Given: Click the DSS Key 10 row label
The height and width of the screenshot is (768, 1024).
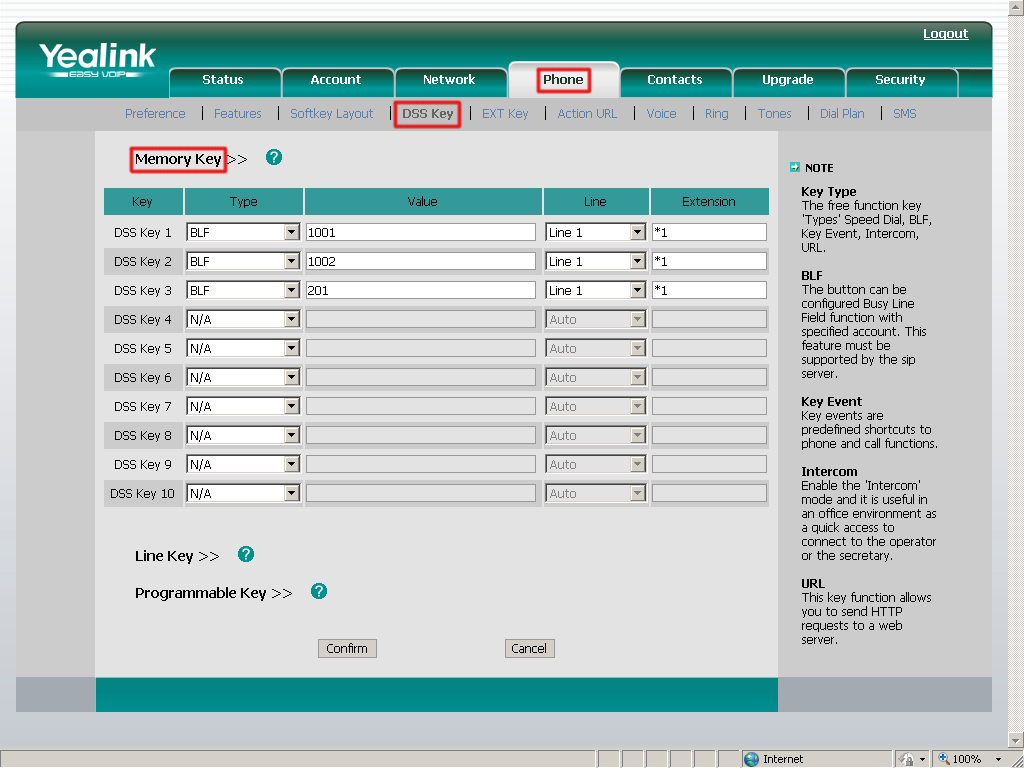Looking at the screenshot, I should pyautogui.click(x=143, y=494).
